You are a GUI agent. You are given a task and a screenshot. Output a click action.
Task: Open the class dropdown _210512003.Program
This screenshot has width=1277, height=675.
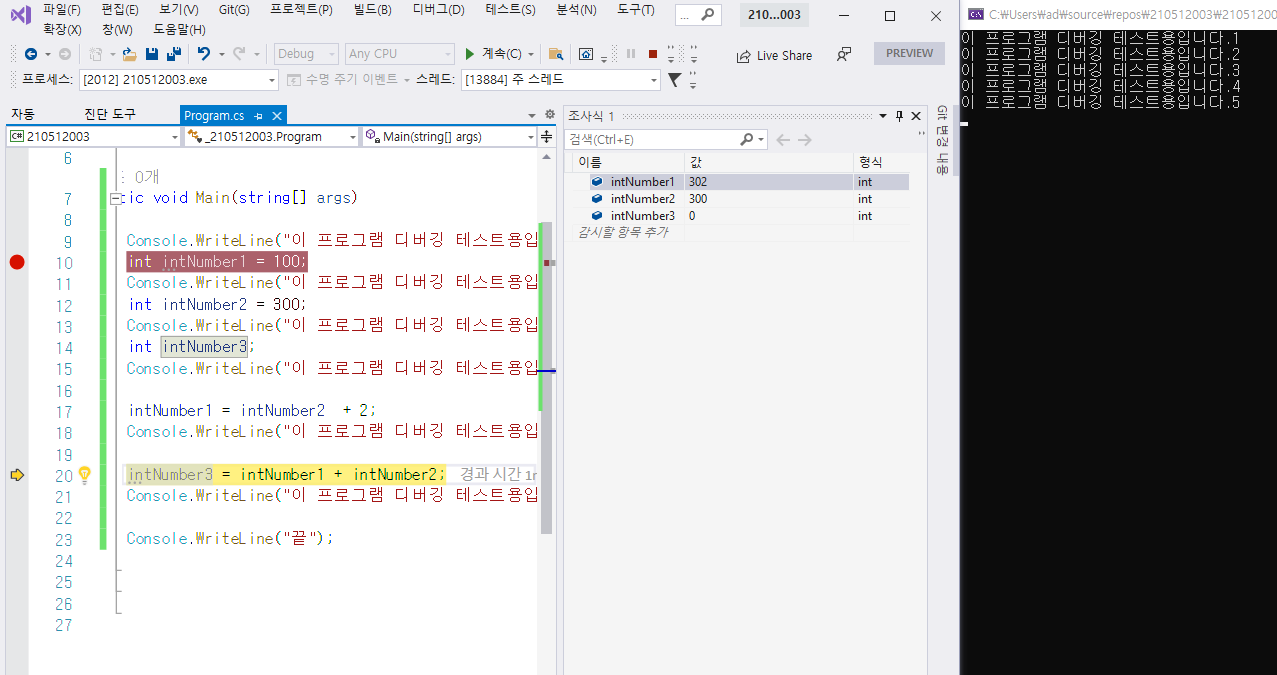(x=271, y=137)
